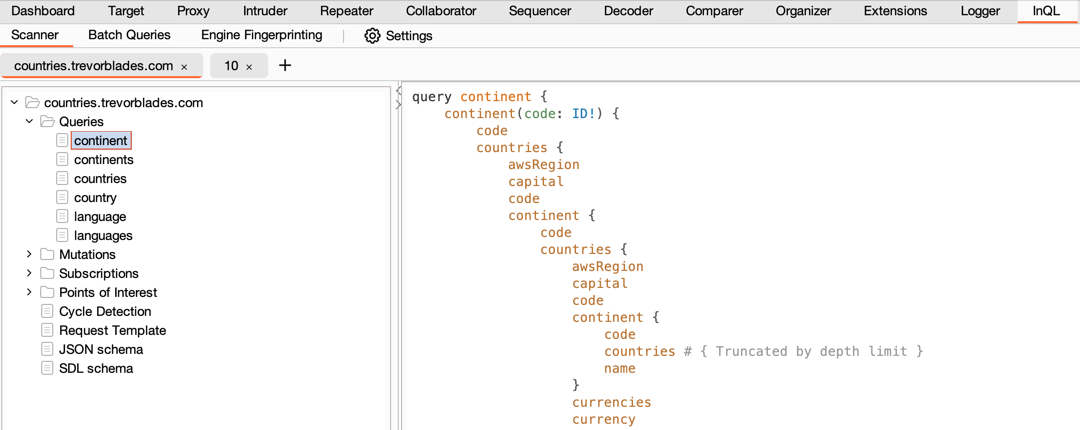Close the countries.trevorblades.com session tab
The width and height of the screenshot is (1080, 430).
click(x=184, y=67)
